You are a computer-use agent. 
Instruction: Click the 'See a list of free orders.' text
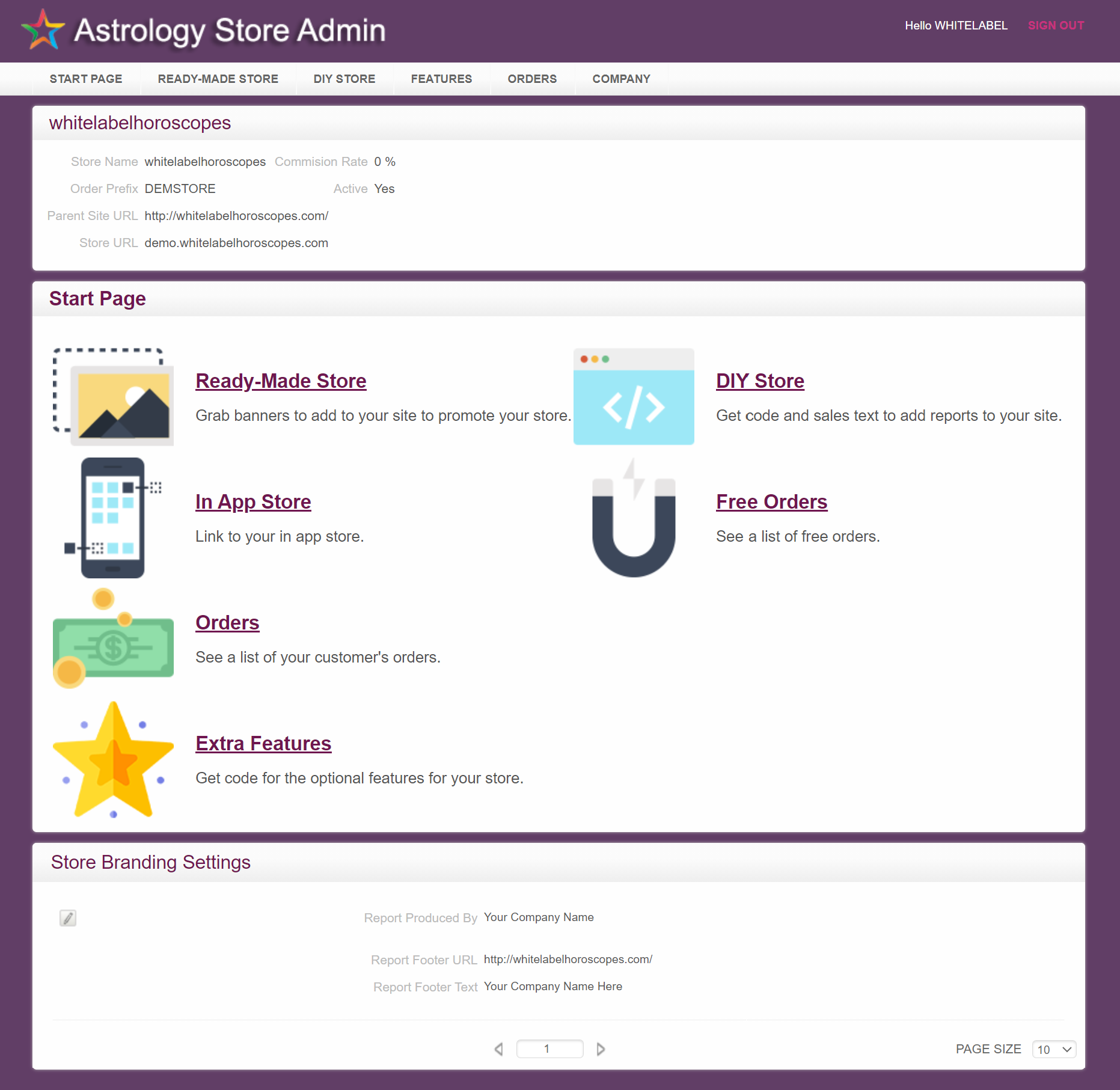798,536
